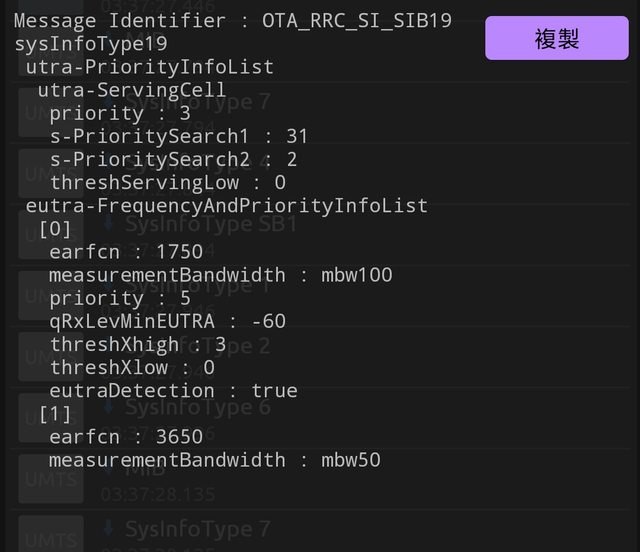Tap the 複製 copy button
This screenshot has width=640, height=552.
pos(558,39)
